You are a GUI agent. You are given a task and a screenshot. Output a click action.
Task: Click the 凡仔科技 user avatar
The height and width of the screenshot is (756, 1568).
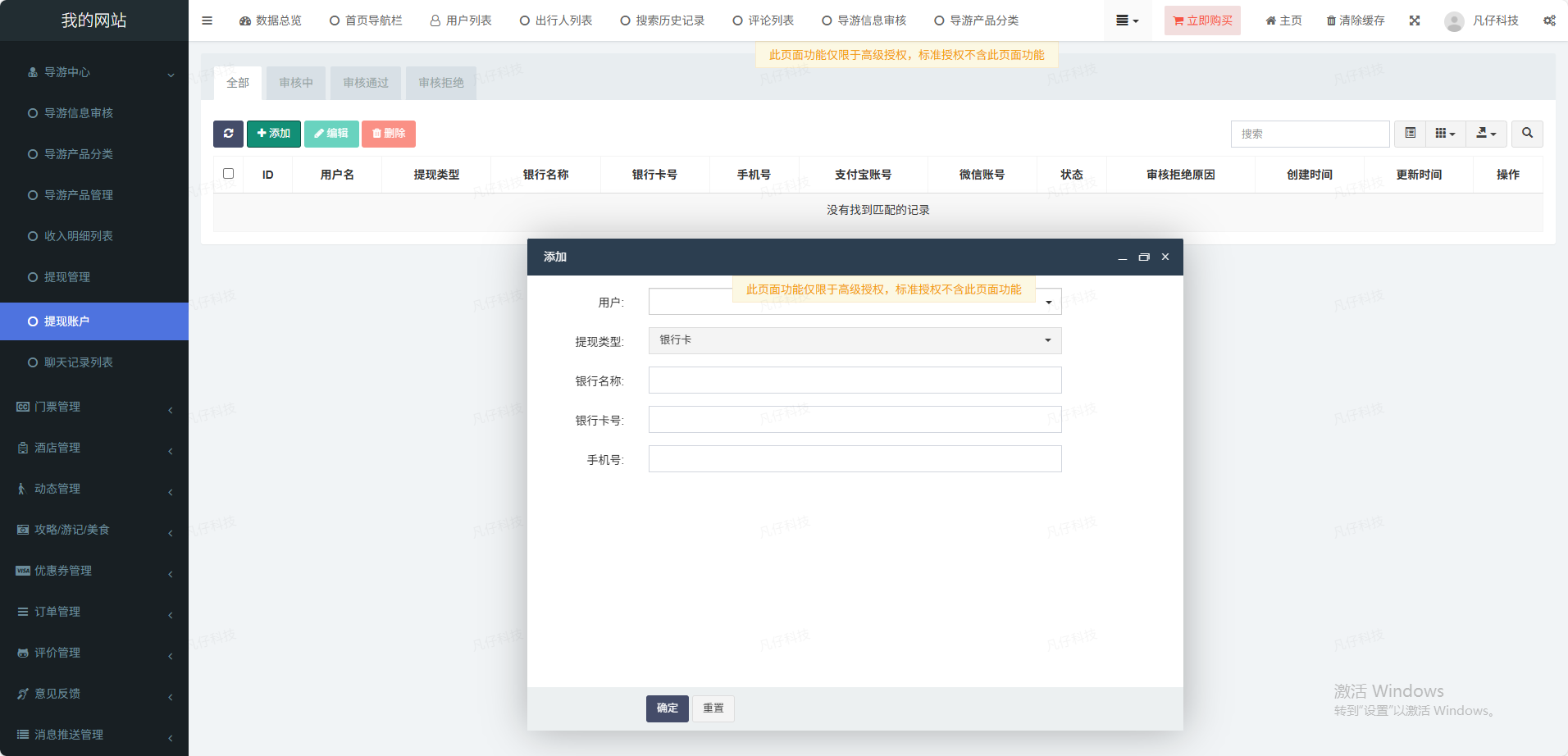1454,21
